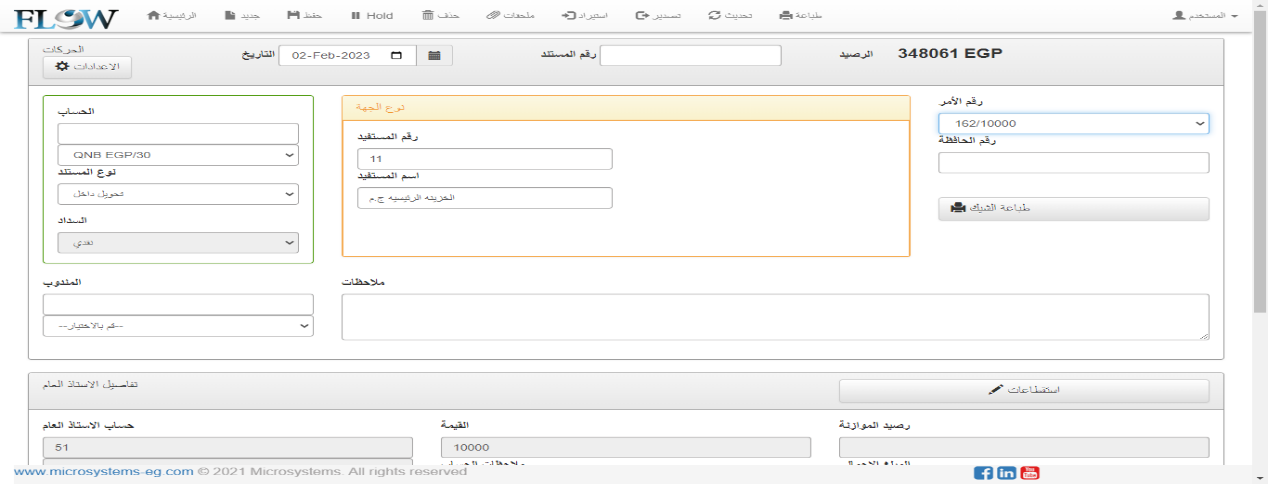Save the record using حفظ
This screenshot has height=484, width=1268.
pyautogui.click(x=308, y=16)
